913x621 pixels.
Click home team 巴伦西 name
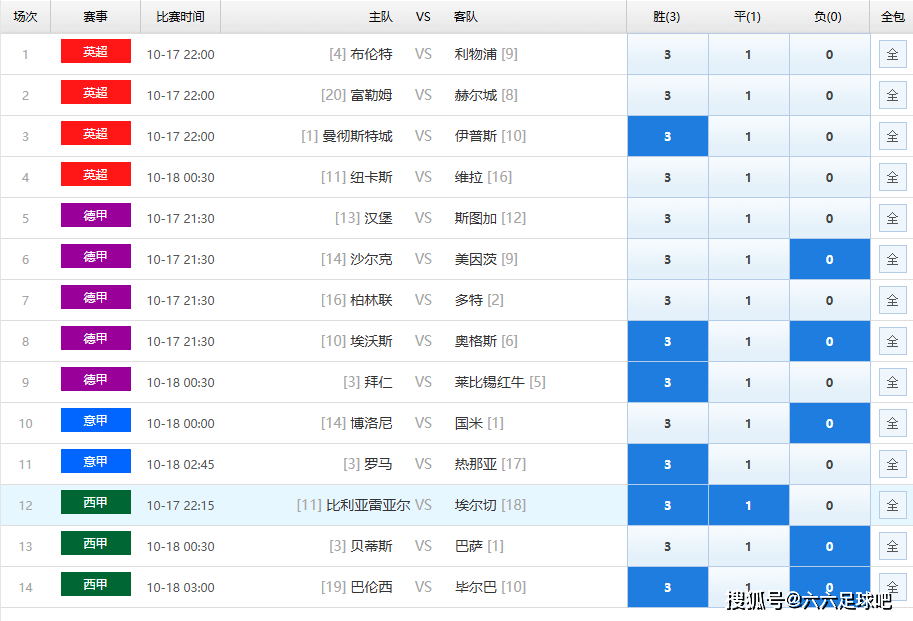[x=371, y=587]
